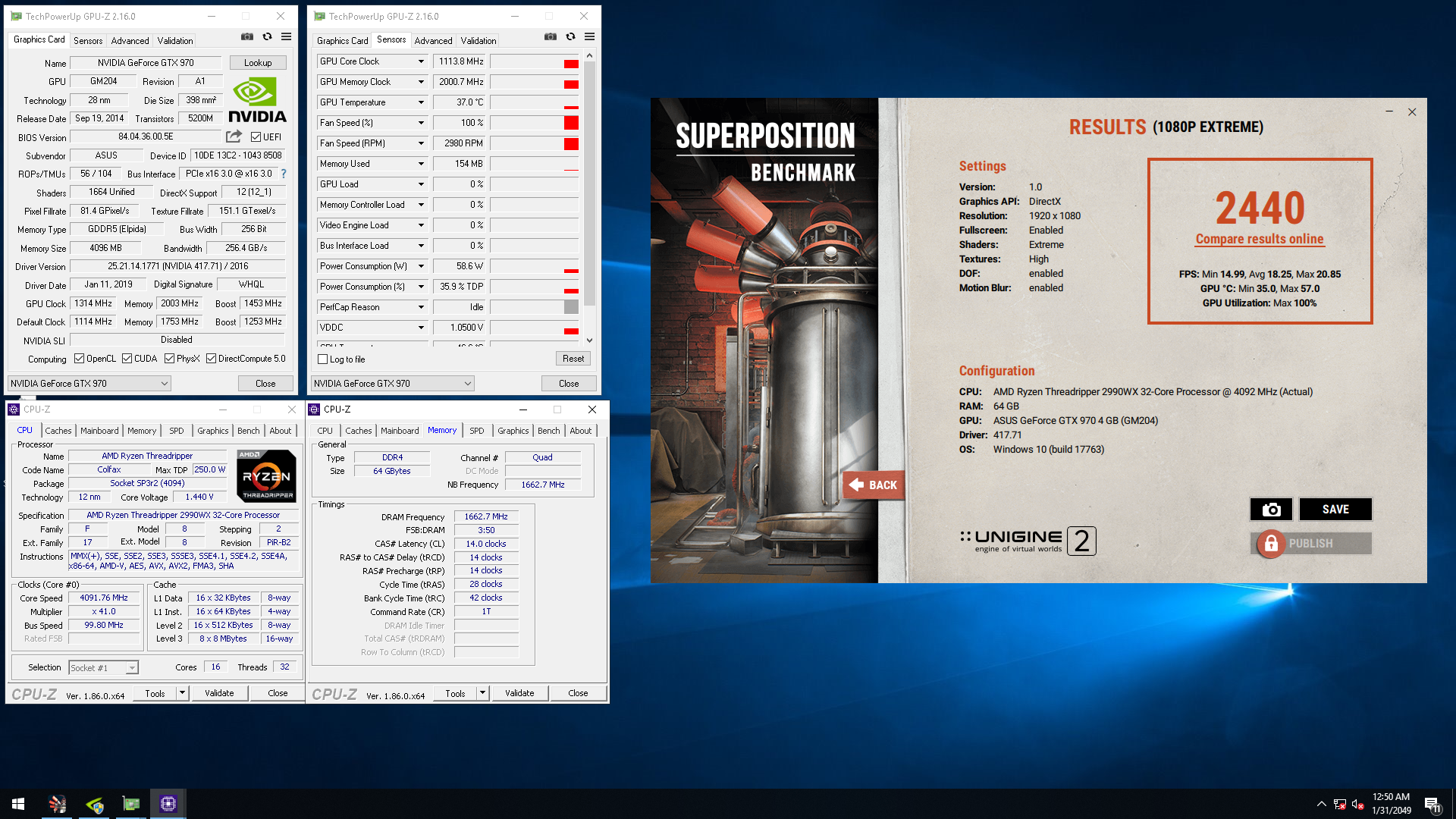Screen dimensions: 1456x819
Task: Toggle the UEFI checkbox
Action: tap(256, 137)
